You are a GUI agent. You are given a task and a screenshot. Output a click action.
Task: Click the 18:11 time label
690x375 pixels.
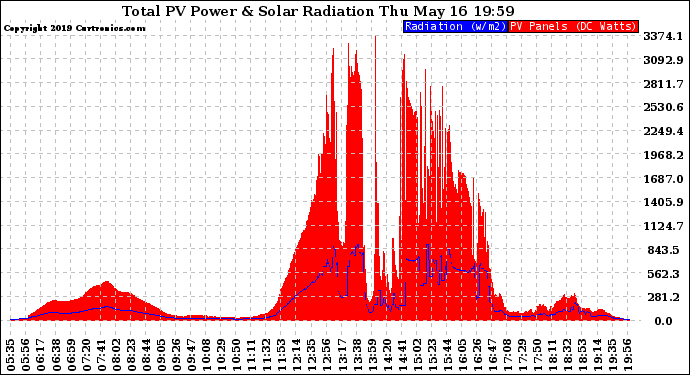552,355
